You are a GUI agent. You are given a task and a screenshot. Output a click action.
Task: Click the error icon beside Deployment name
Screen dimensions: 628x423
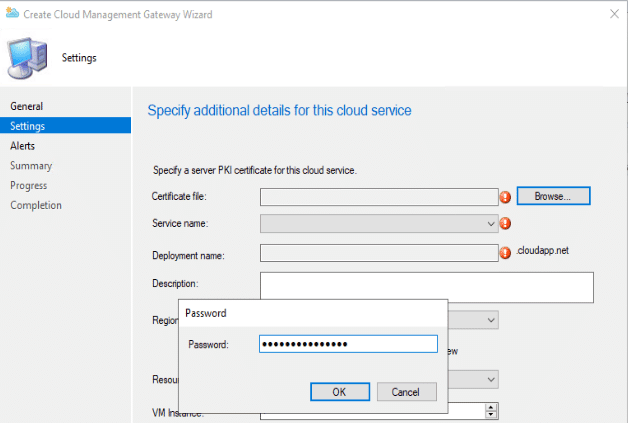tap(506, 254)
